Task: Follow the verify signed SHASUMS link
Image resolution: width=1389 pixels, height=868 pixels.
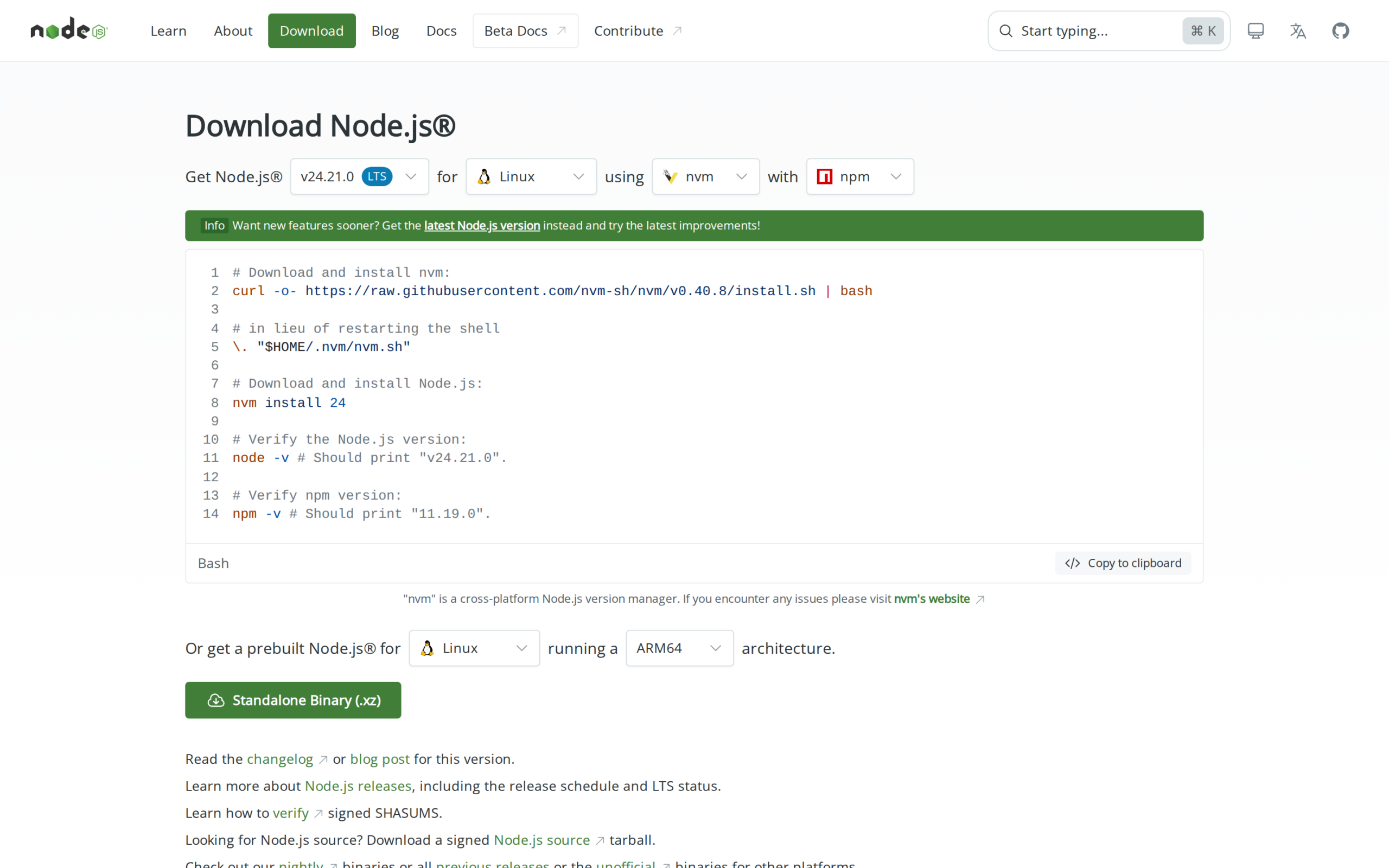Action: point(290,813)
